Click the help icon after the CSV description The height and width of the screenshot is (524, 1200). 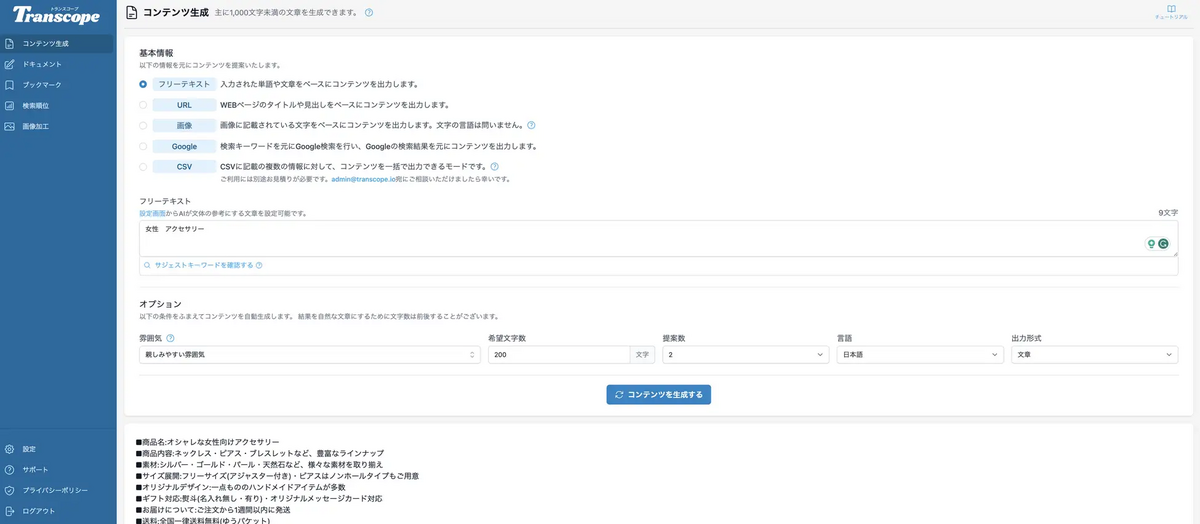[494, 166]
